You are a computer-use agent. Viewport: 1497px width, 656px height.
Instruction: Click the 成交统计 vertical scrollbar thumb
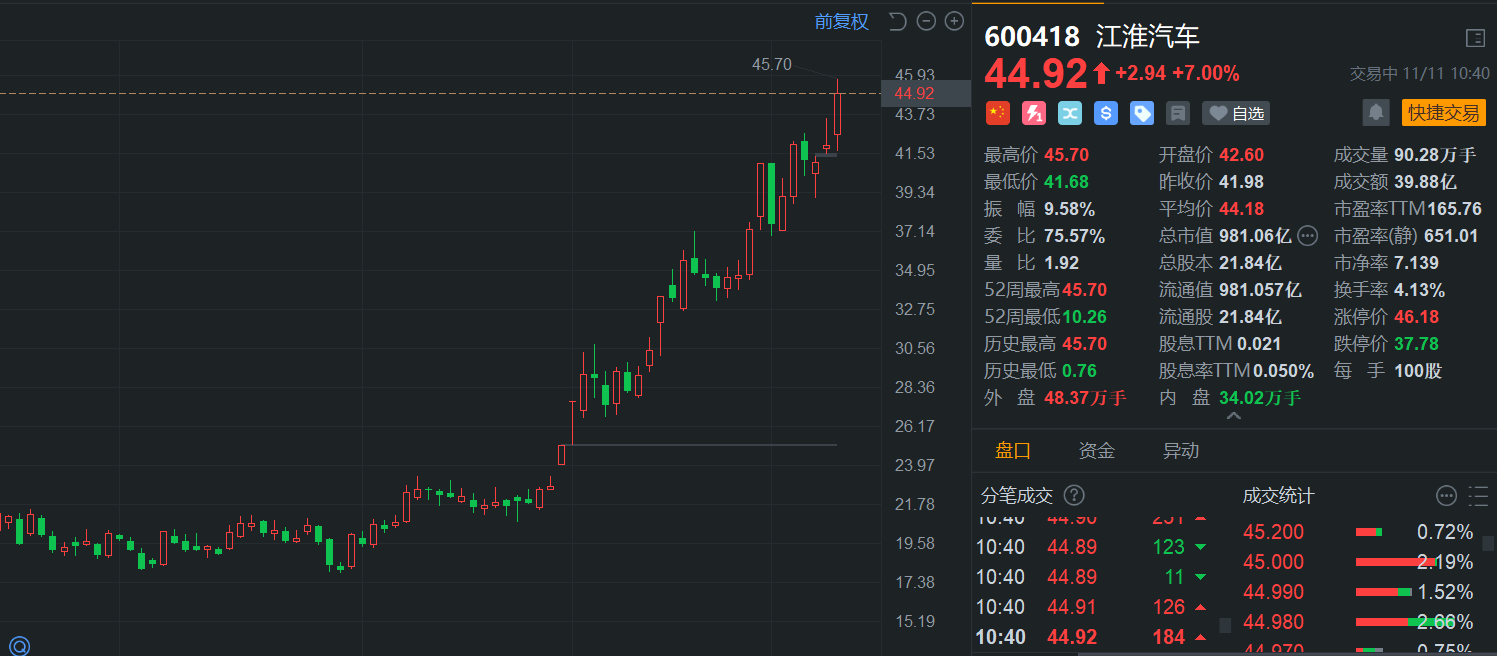coord(1488,544)
